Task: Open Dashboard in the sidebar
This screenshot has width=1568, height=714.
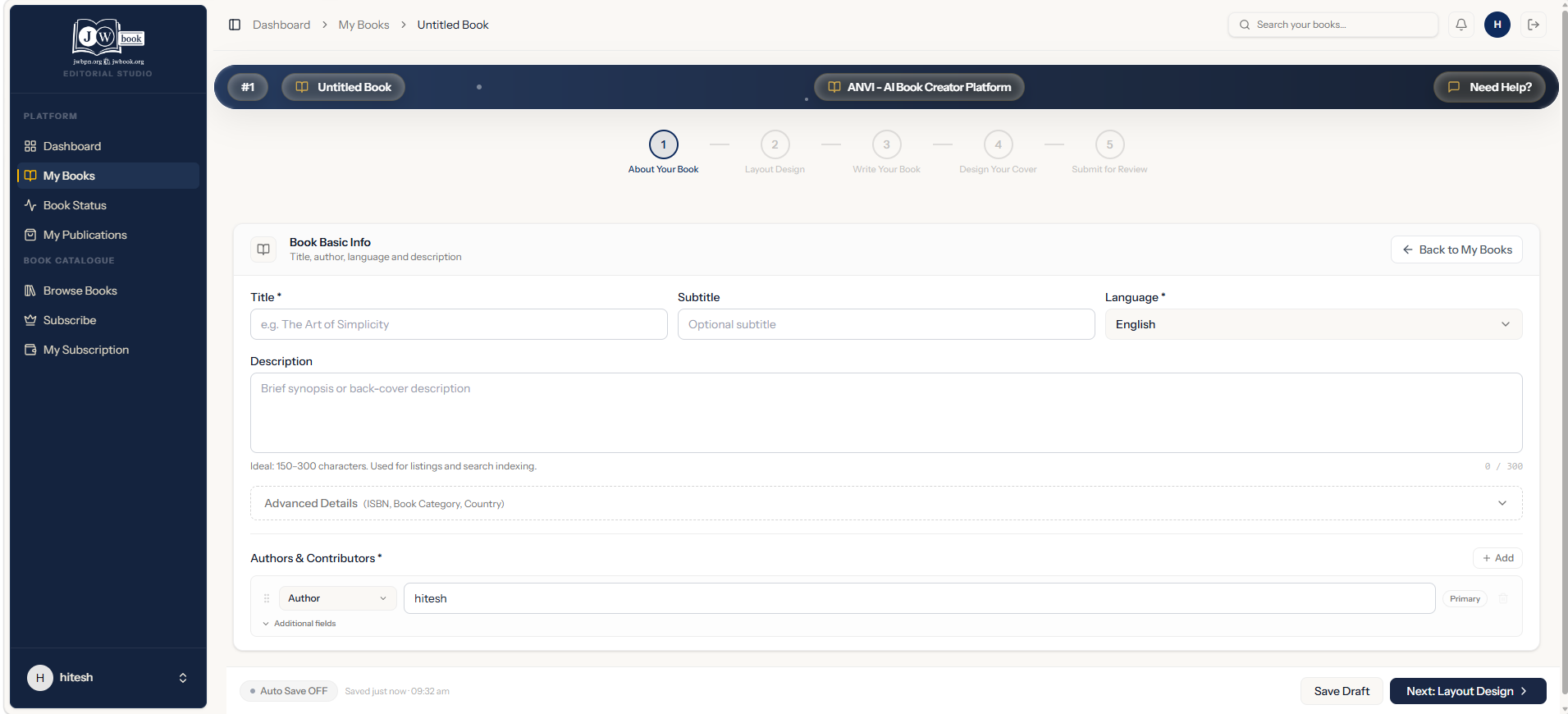Action: pyautogui.click(x=108, y=146)
